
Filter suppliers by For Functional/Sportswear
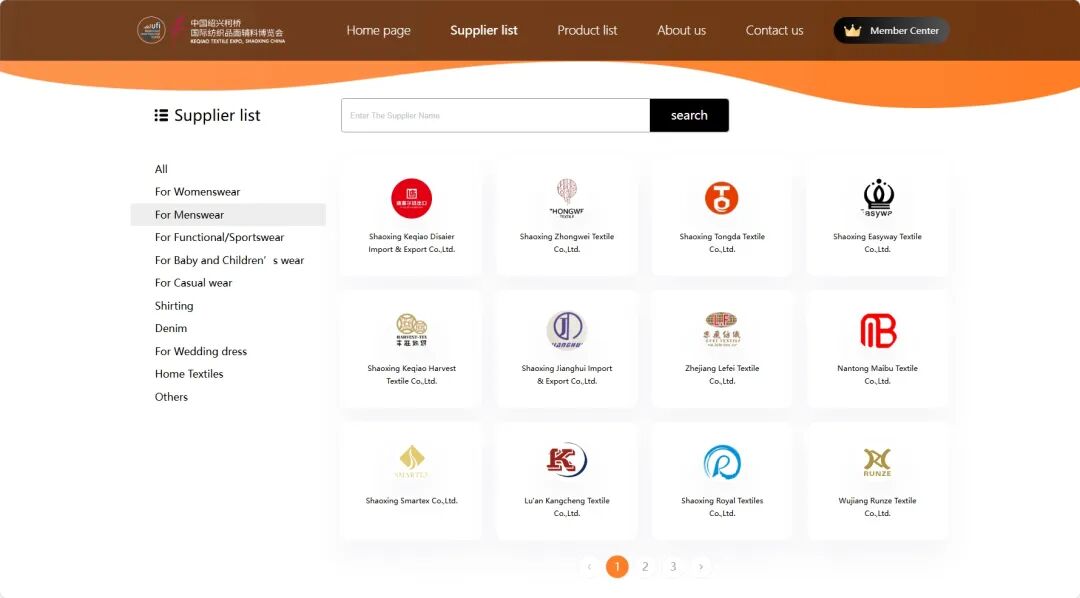coord(219,237)
